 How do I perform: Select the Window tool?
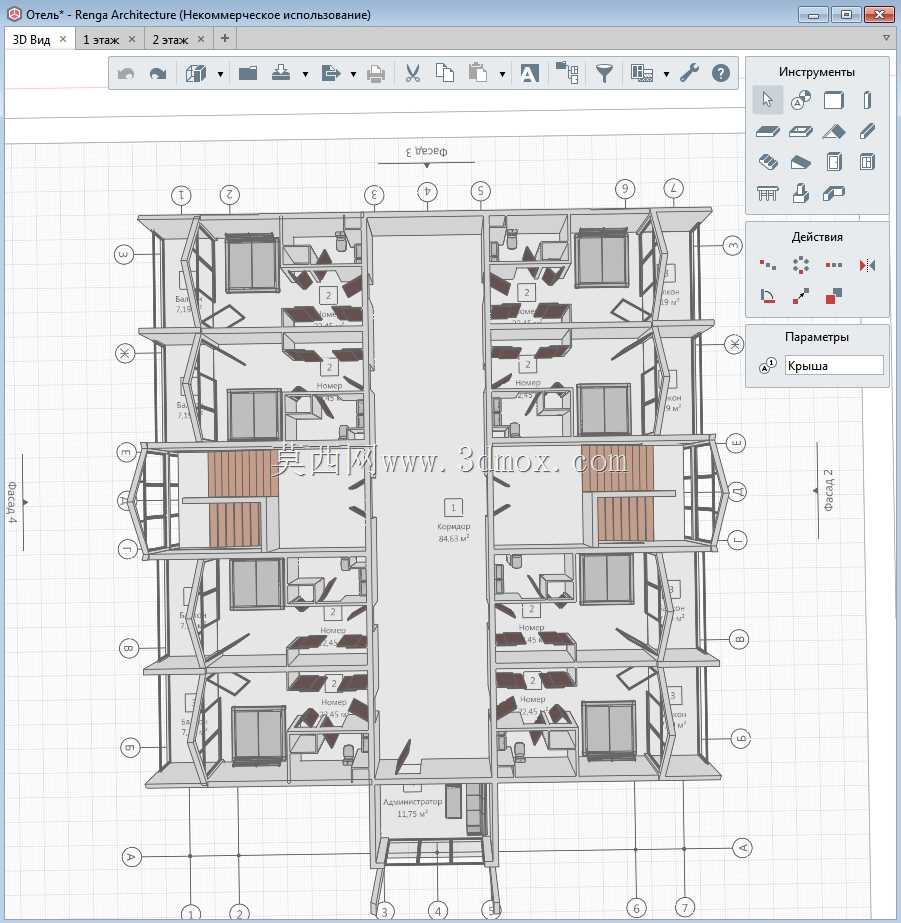[867, 162]
